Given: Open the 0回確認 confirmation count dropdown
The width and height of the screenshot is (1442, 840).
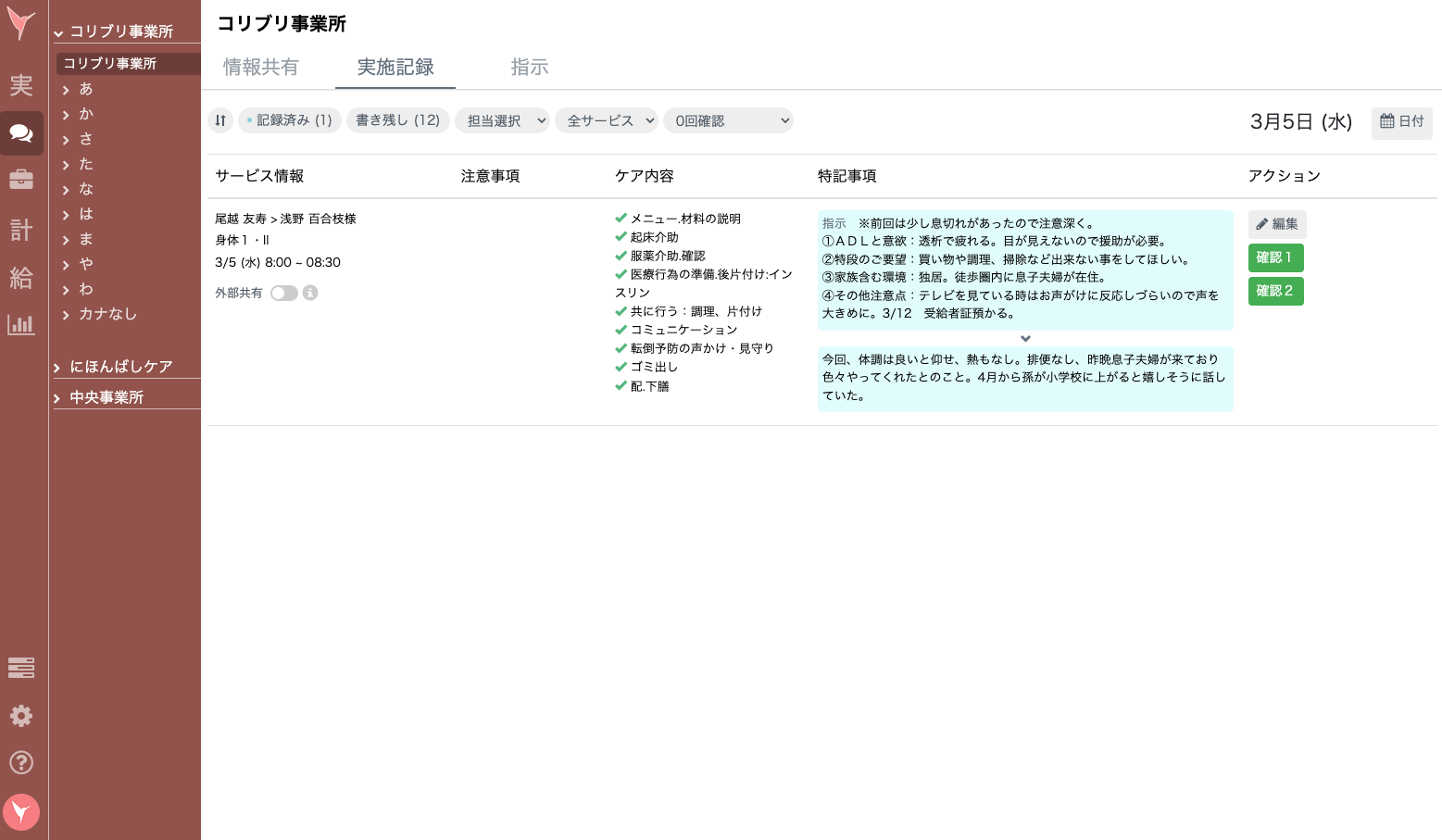Looking at the screenshot, I should [x=728, y=120].
